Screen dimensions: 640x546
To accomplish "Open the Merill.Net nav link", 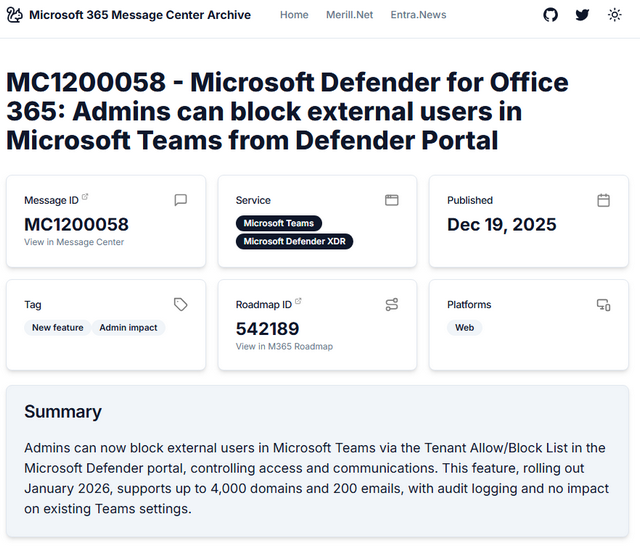I will pyautogui.click(x=349, y=15).
